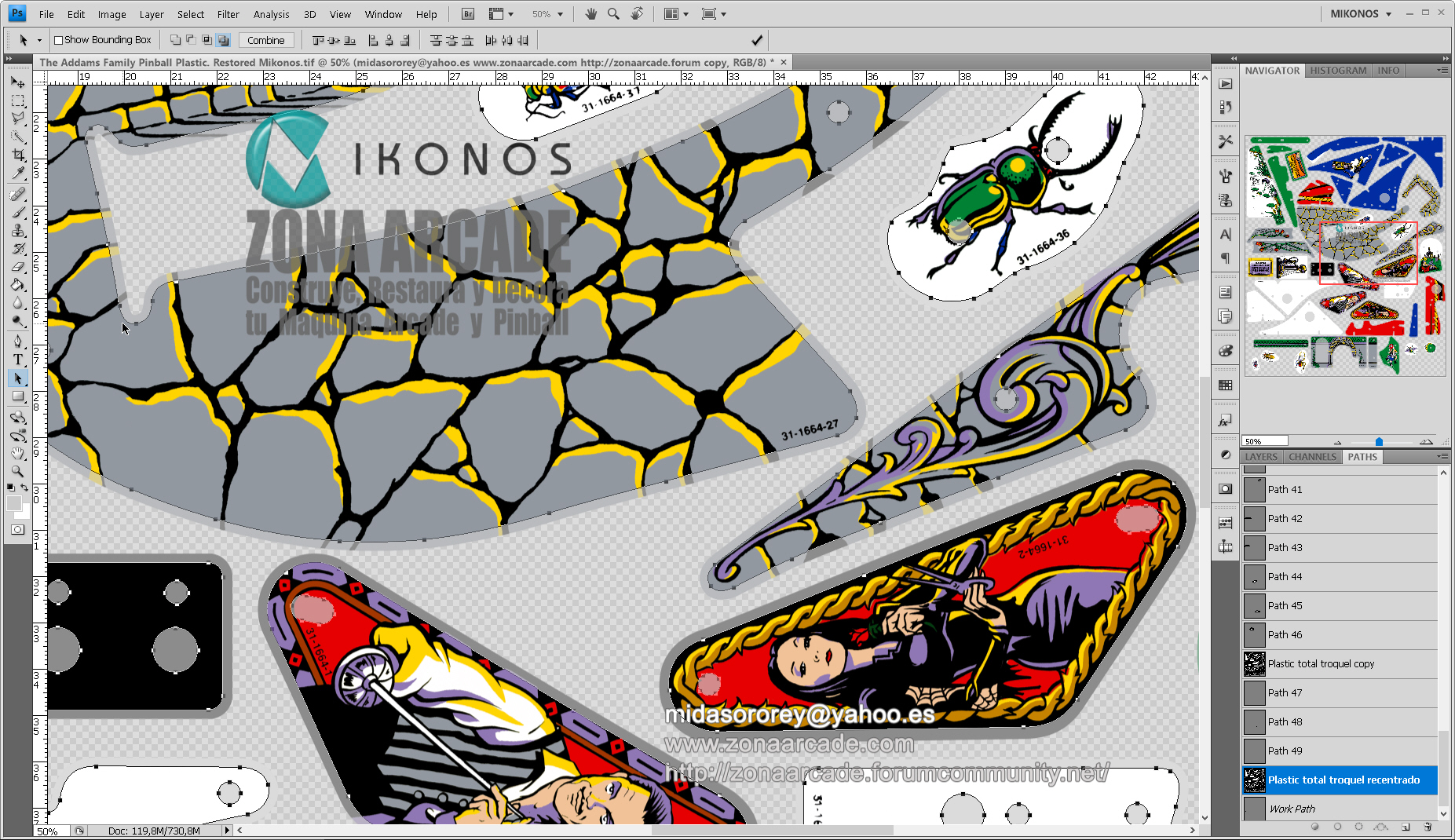1455x840 pixels.
Task: Select the Eyedropper tool
Action: pos(18,174)
